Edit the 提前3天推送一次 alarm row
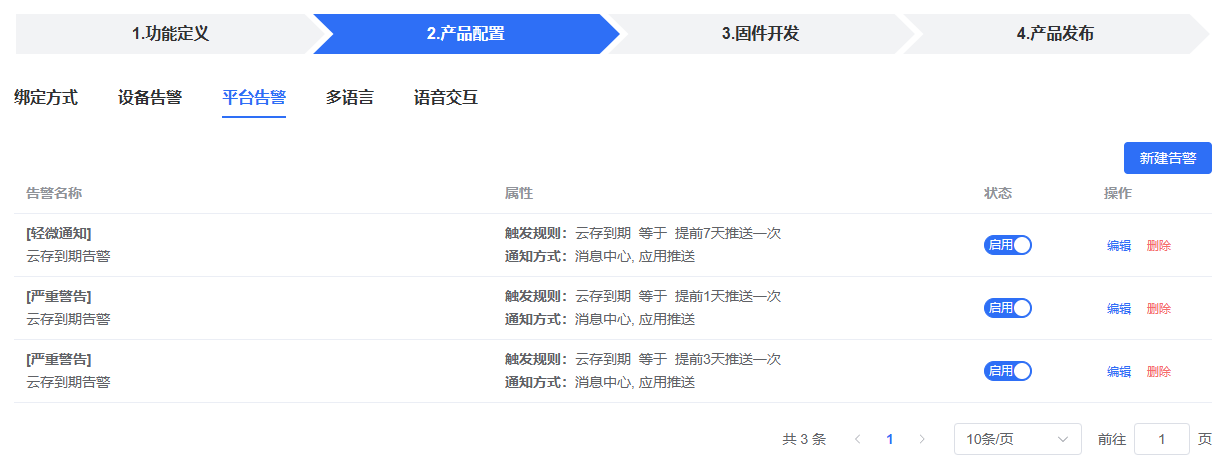Screen dimensions: 1225x463 pos(1119,372)
